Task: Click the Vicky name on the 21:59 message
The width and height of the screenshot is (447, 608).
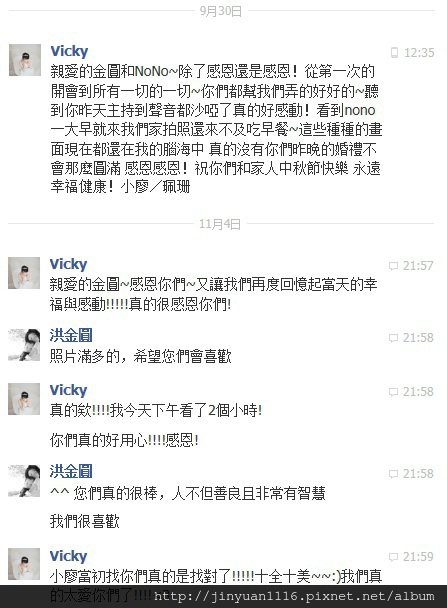Action: click(68, 556)
